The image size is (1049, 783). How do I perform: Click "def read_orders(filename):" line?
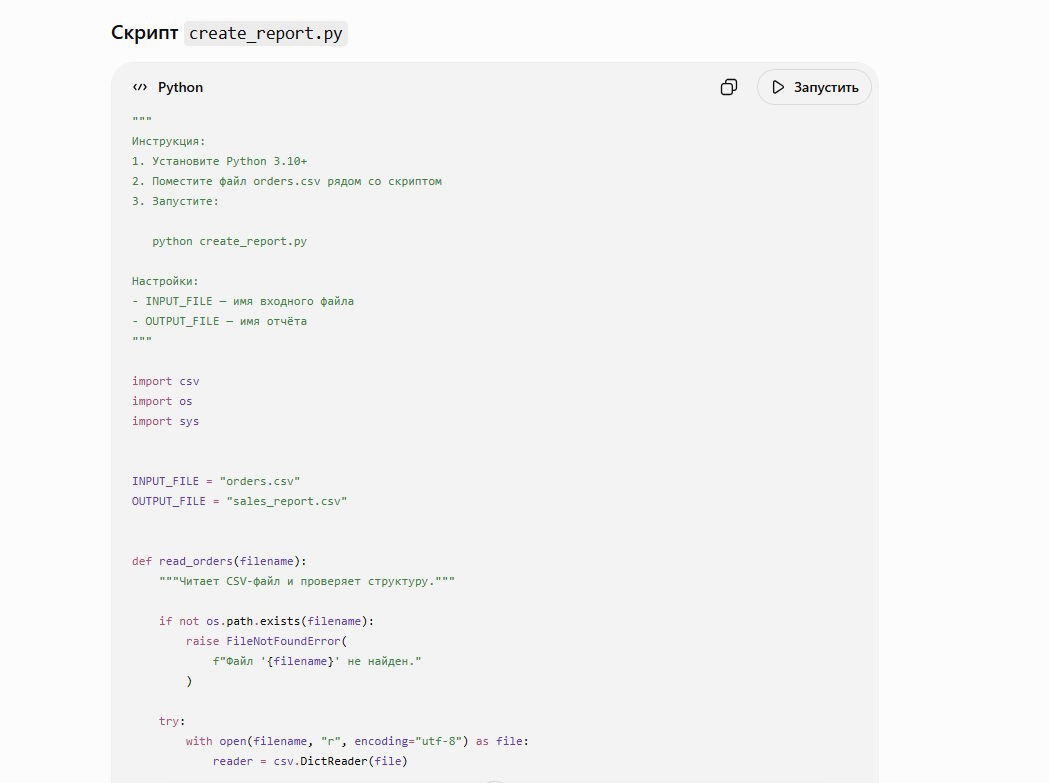click(219, 561)
